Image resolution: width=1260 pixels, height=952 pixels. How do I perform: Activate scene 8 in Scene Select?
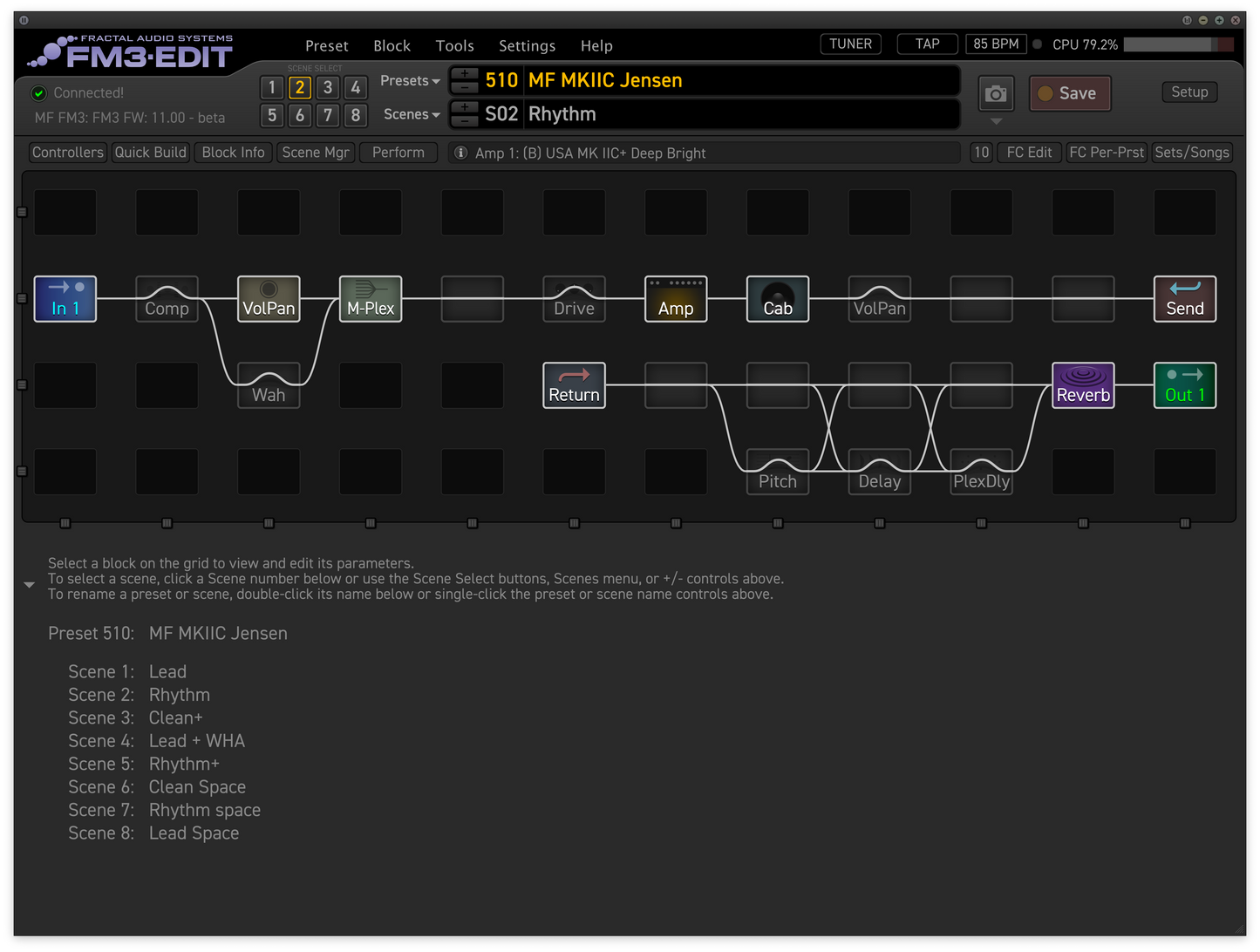click(x=356, y=115)
